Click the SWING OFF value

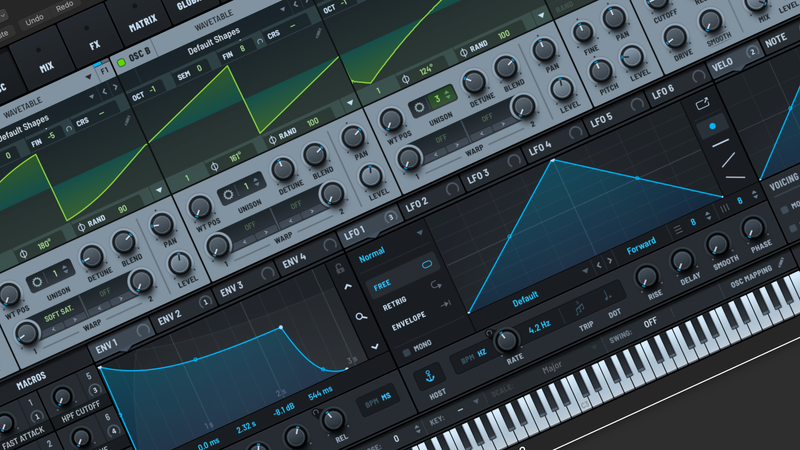(x=650, y=322)
